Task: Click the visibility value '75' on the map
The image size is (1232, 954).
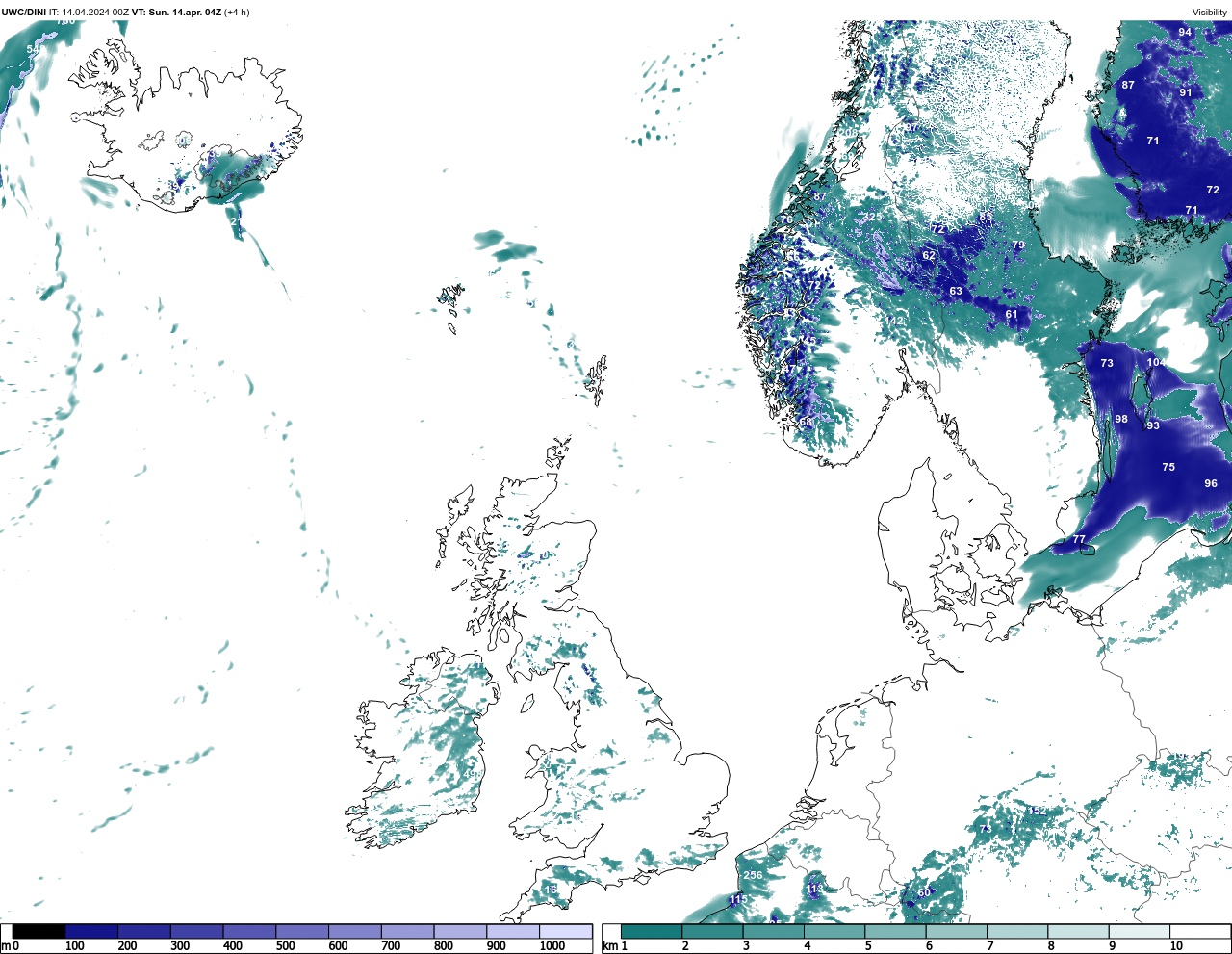Action: click(1168, 467)
